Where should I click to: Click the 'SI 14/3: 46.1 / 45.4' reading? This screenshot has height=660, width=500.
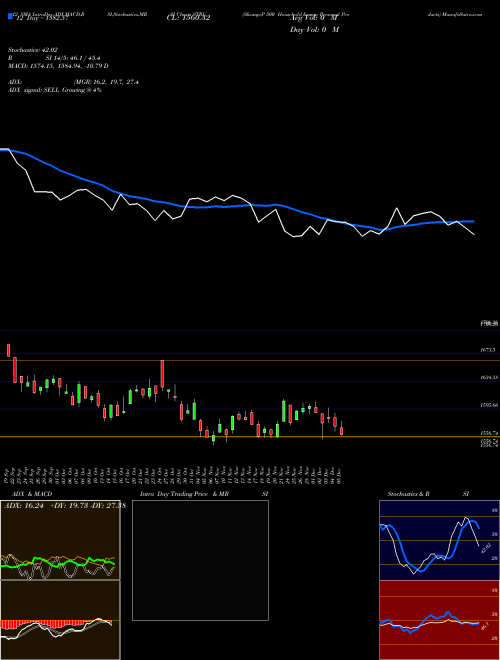(x=73, y=58)
